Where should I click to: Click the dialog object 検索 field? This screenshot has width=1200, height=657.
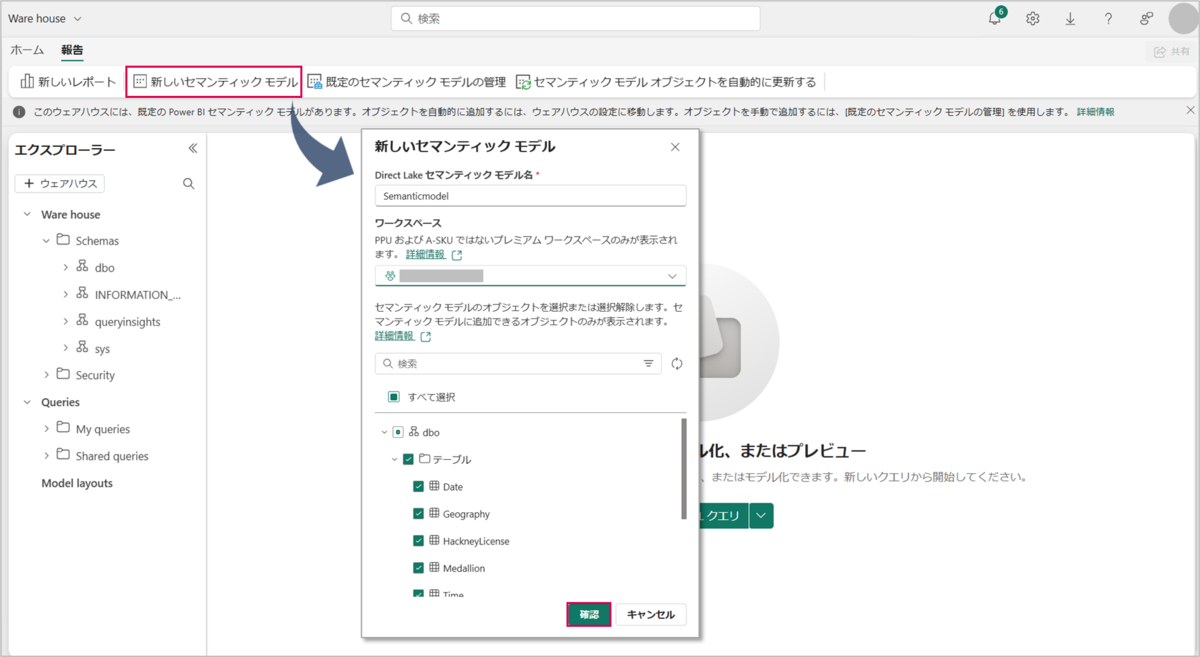518,364
